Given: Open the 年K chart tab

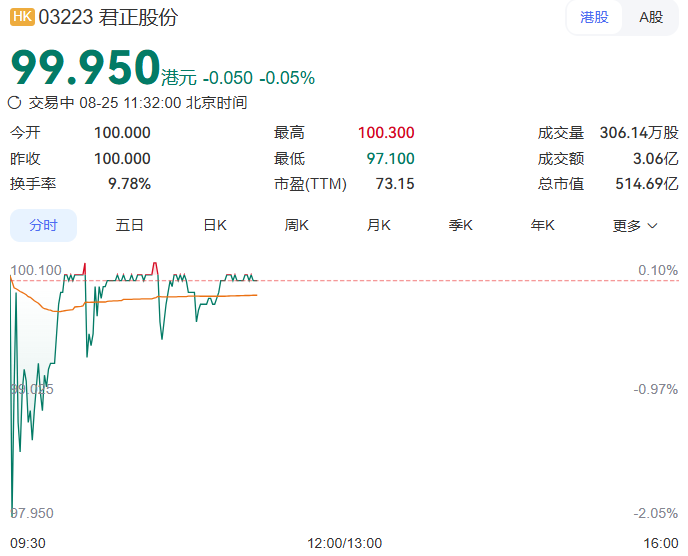Looking at the screenshot, I should tap(542, 225).
